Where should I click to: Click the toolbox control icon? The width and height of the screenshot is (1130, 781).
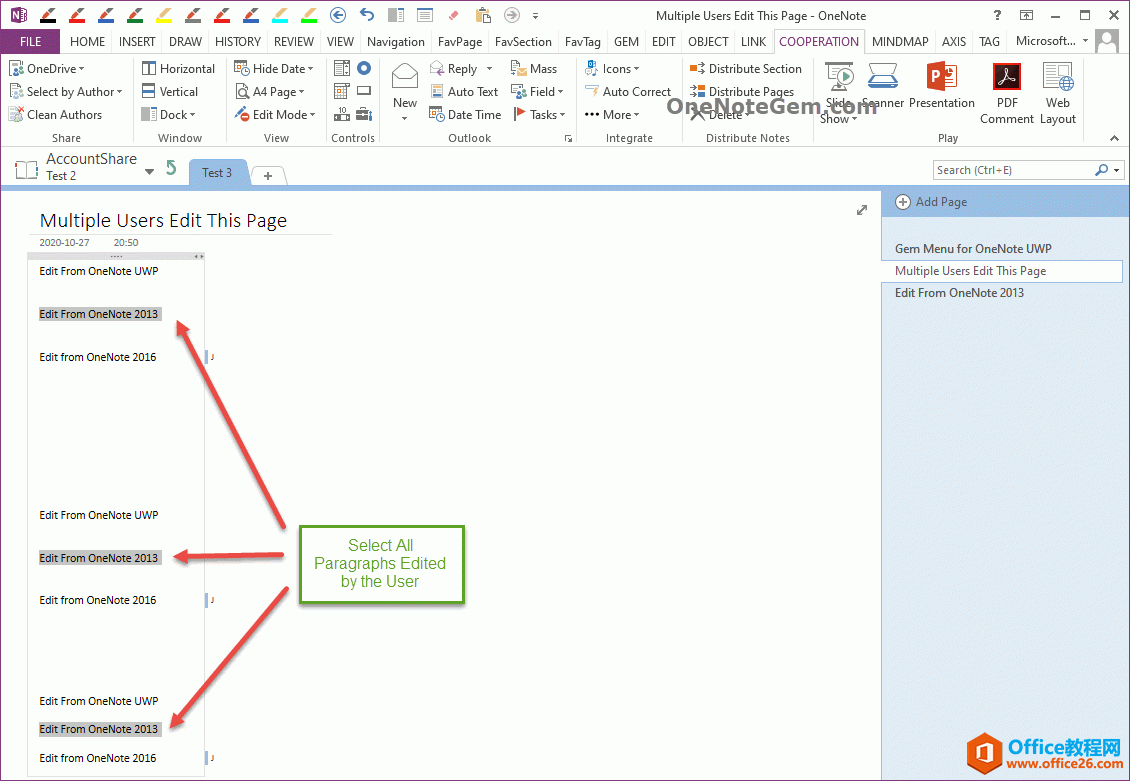pyautogui.click(x=364, y=114)
